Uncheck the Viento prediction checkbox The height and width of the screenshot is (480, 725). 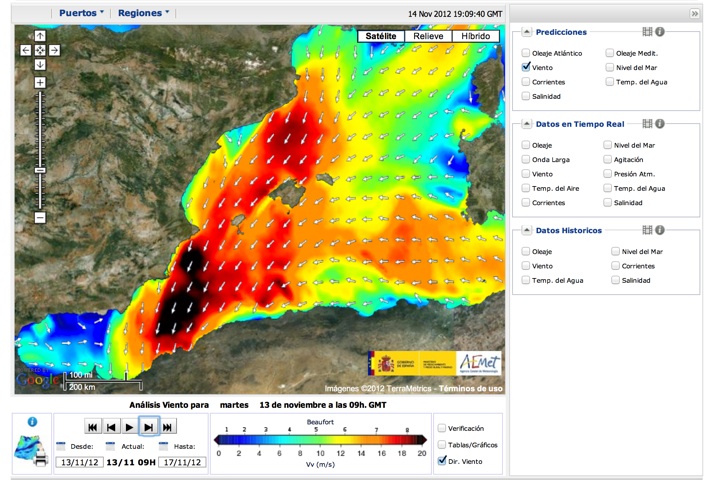click(526, 67)
